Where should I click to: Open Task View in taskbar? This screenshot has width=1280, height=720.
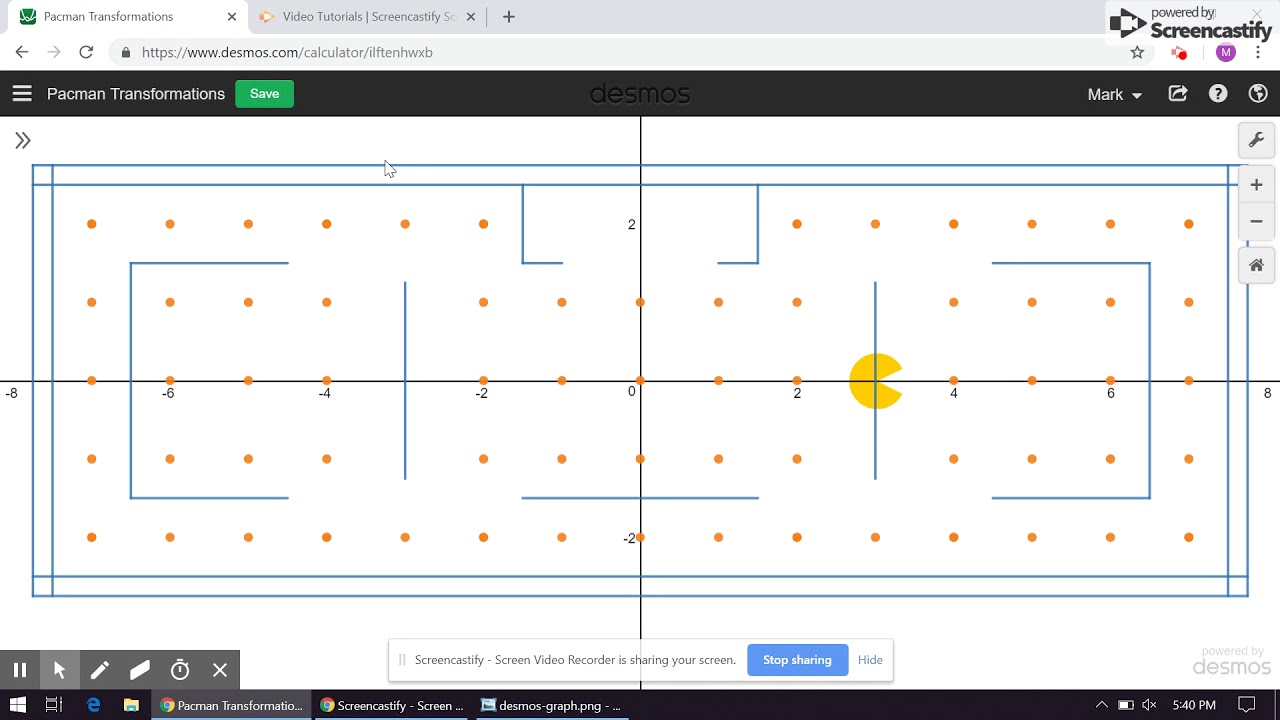pyautogui.click(x=54, y=705)
